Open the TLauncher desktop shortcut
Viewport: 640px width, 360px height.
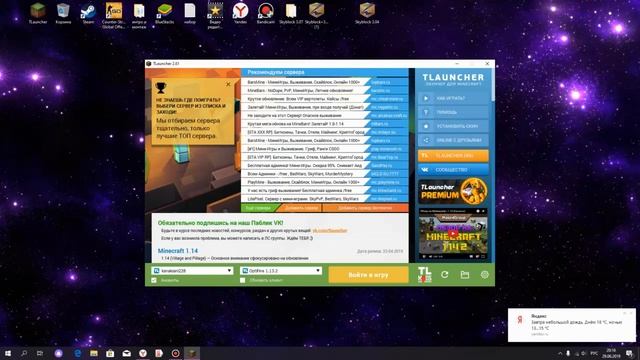point(38,13)
